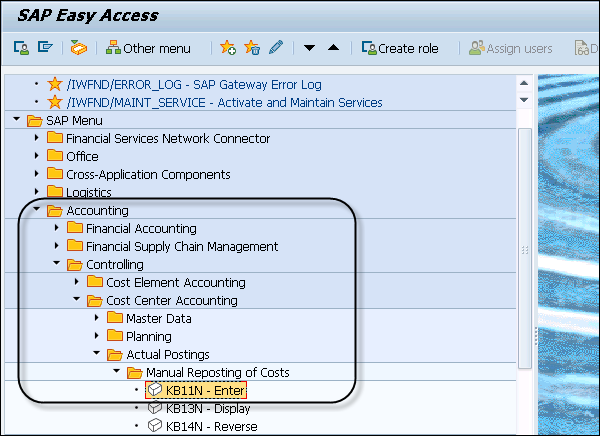
Task: Click the first user menu toolbar icon
Action: (20, 48)
